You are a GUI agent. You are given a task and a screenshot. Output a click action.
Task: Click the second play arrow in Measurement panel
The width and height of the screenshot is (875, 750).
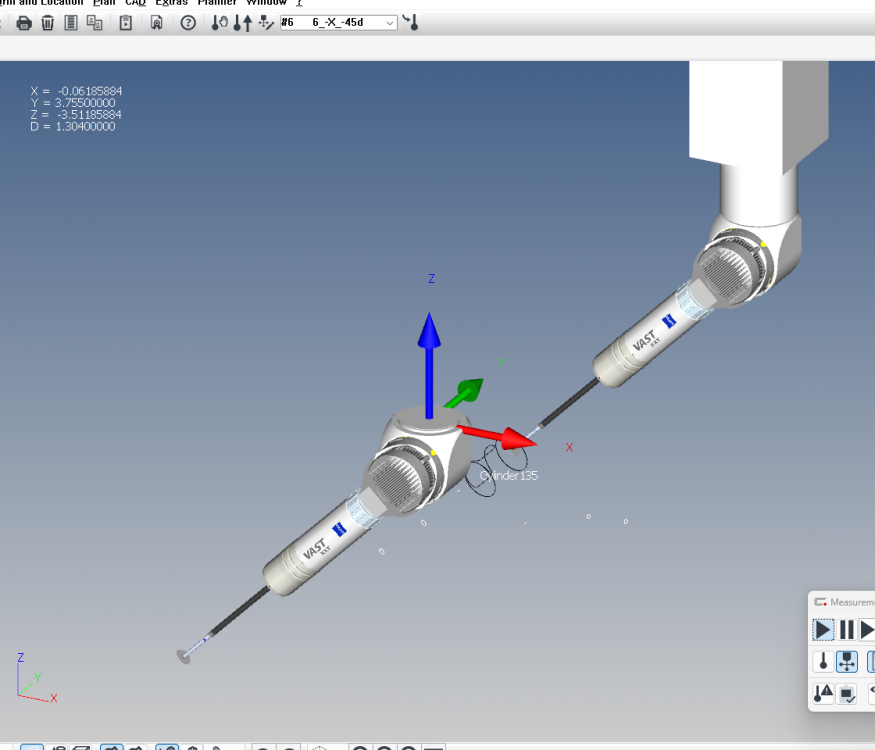867,630
